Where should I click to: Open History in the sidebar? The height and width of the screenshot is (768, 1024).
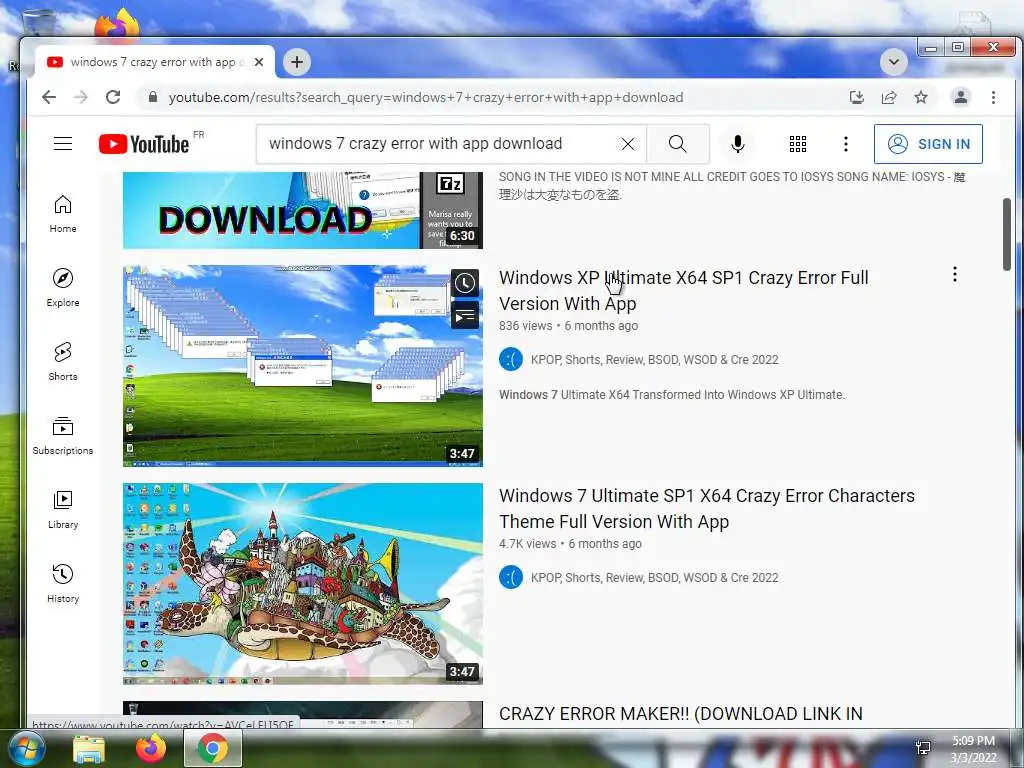click(63, 584)
